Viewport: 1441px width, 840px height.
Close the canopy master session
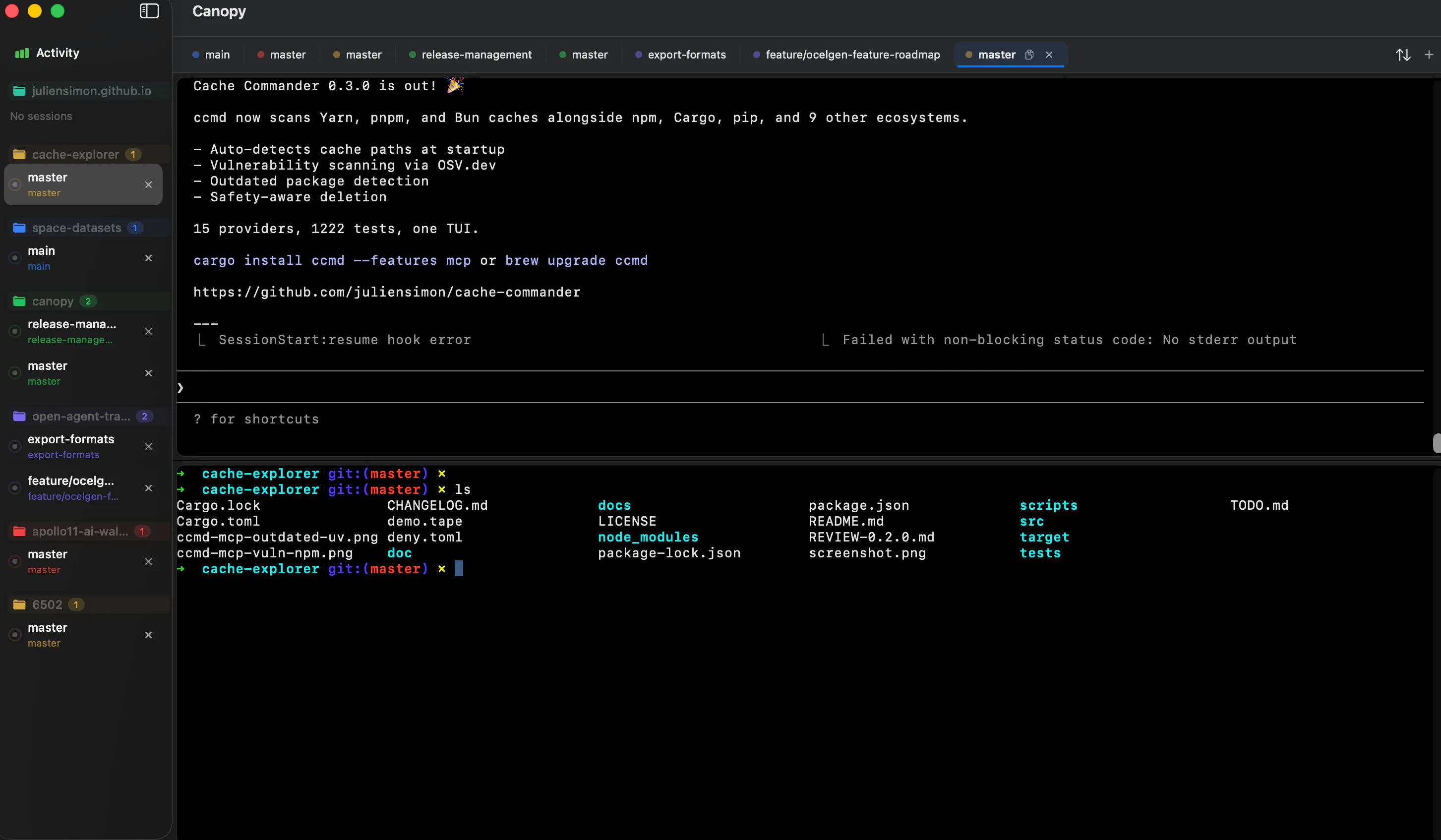149,373
